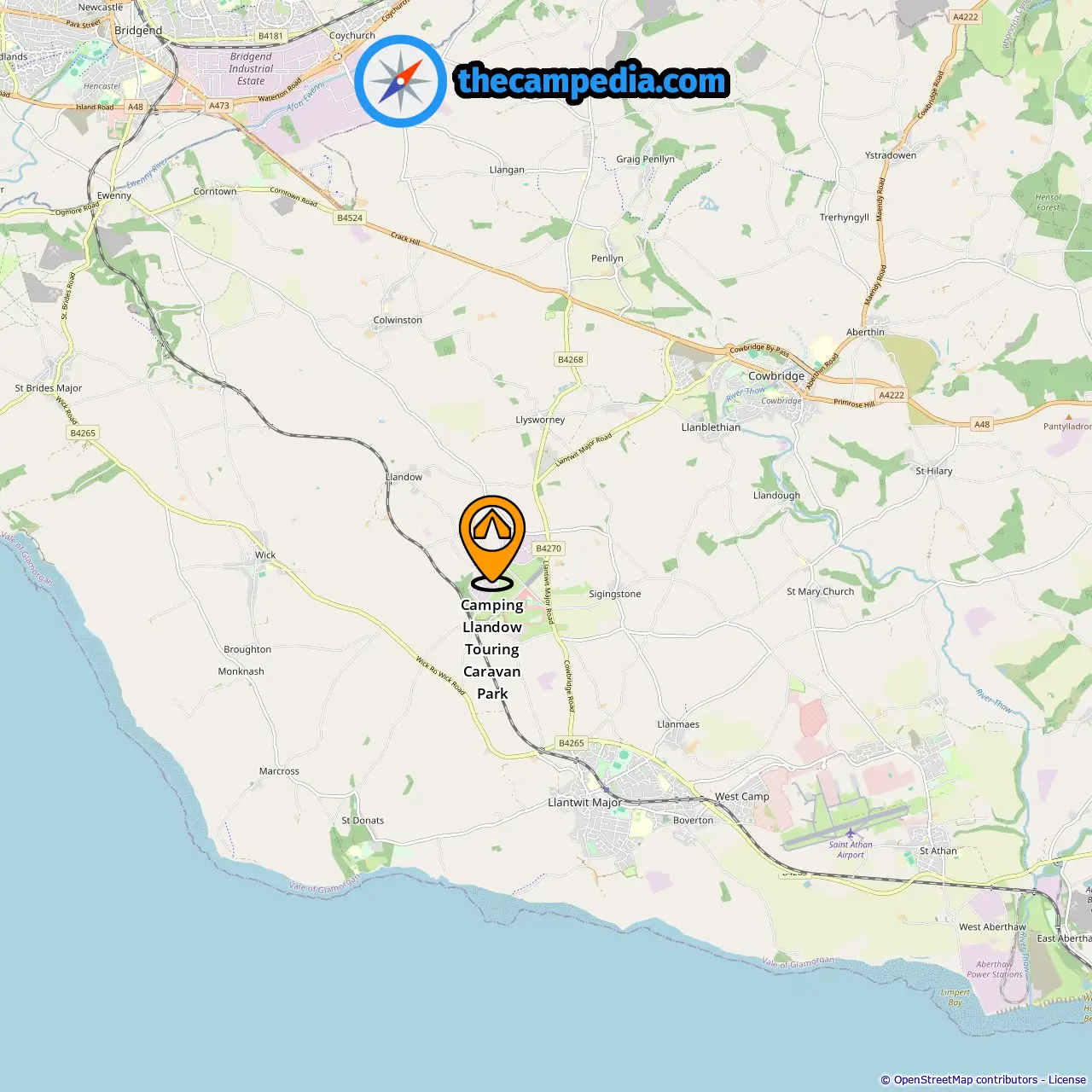Screen dimensions: 1092x1092
Task: Click the A4222 shield near Cowbridge
Action: point(892,395)
